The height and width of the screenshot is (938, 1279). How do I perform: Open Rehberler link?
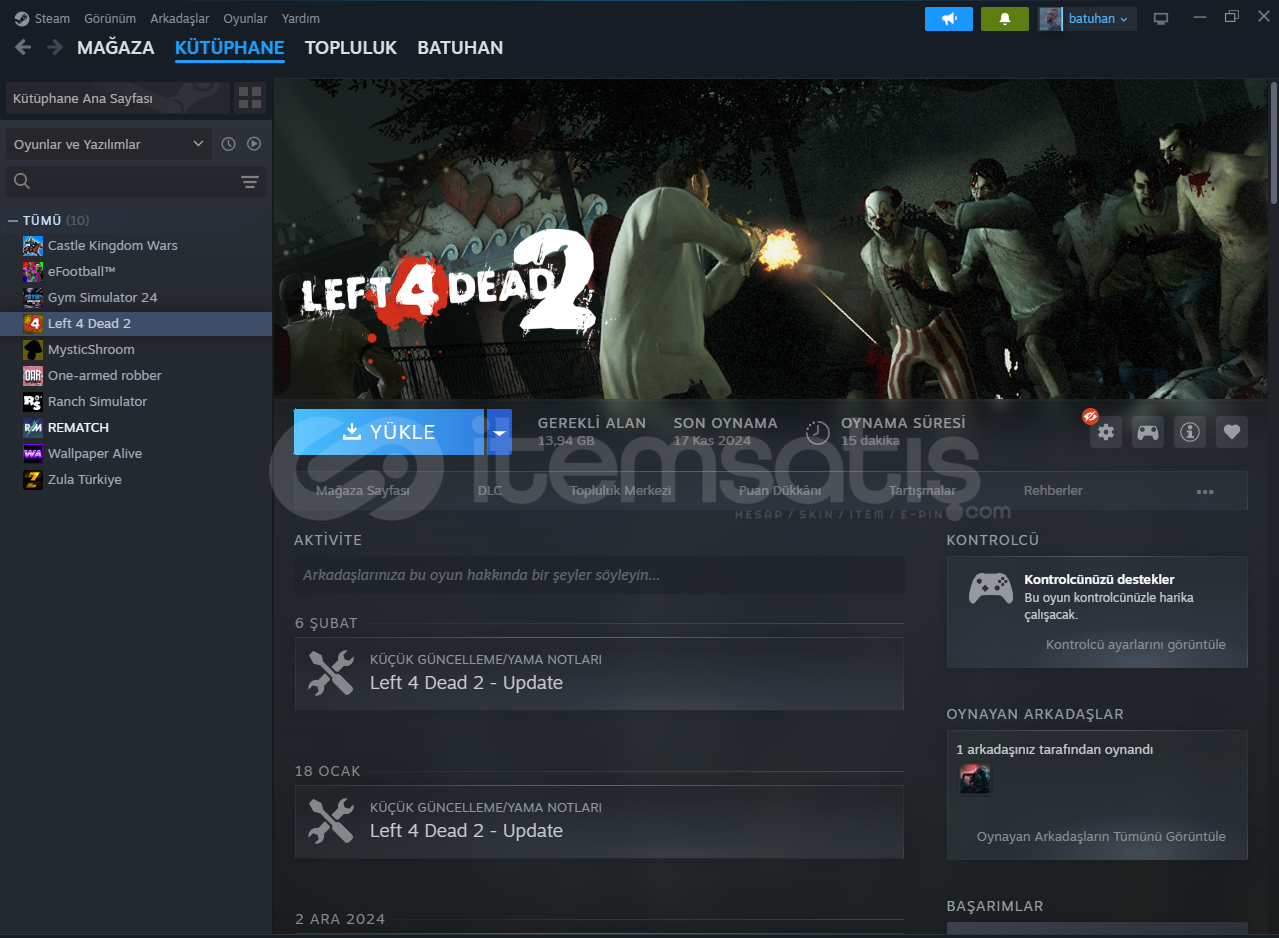[1053, 491]
